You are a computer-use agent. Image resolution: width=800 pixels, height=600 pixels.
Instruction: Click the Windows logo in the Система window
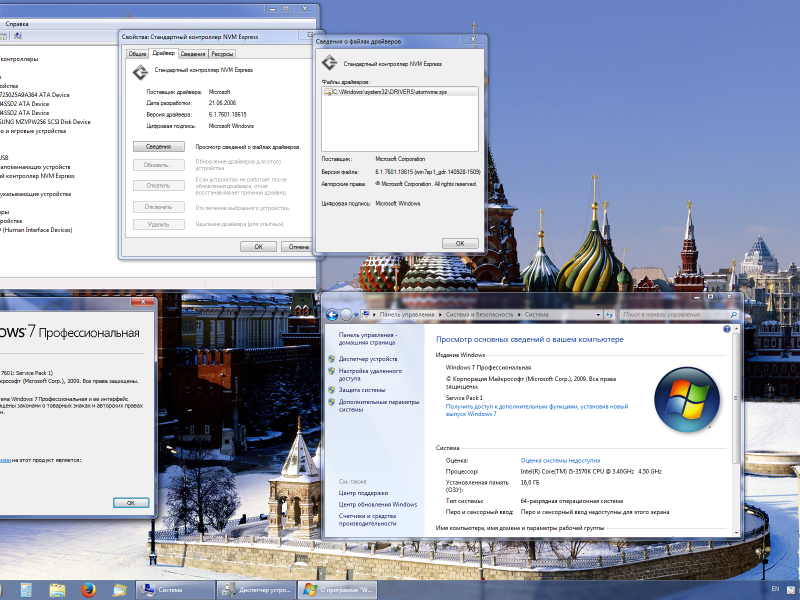(687, 399)
